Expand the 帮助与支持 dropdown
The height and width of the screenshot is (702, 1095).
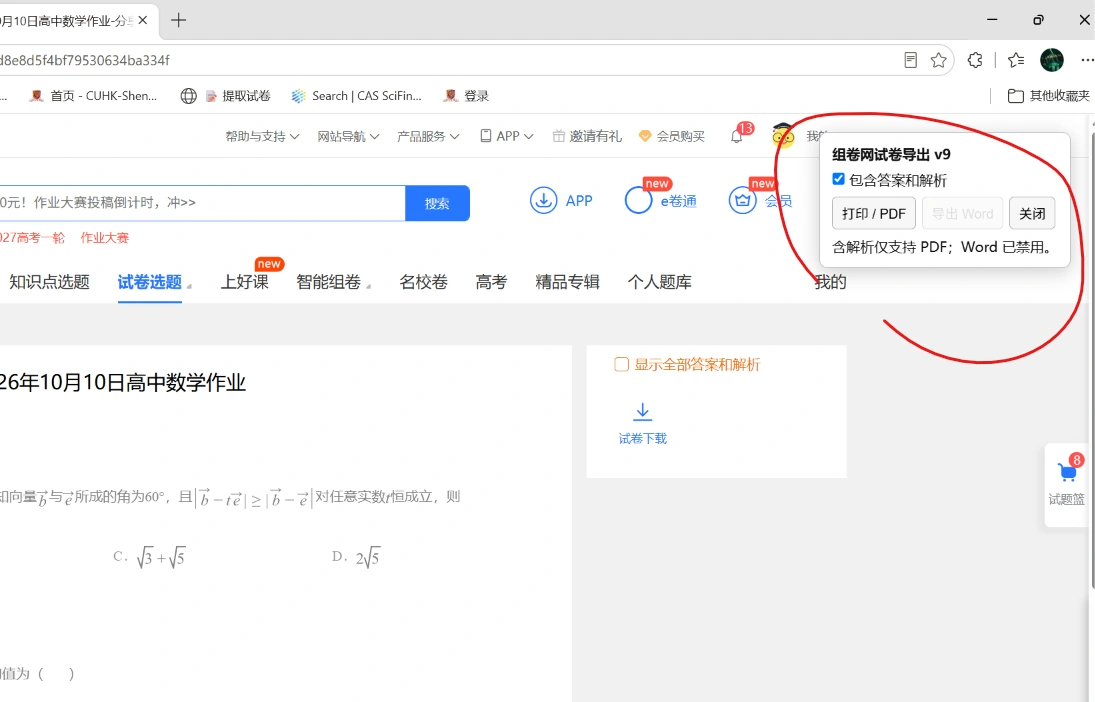pos(262,136)
